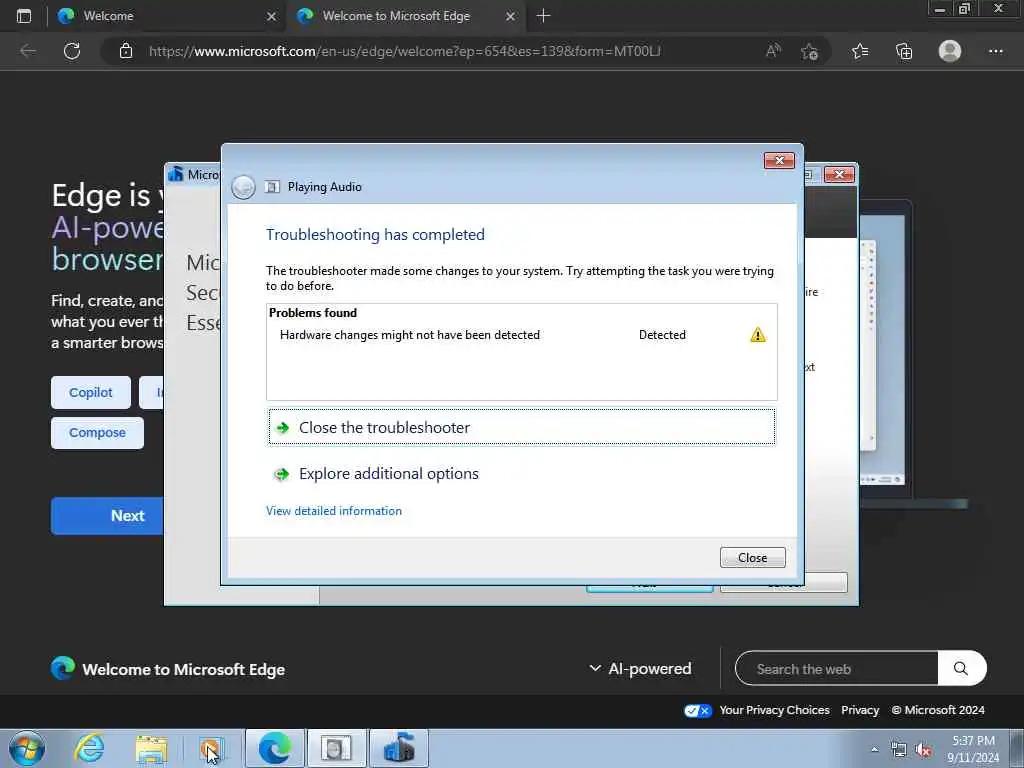Open the clock showing 5:37 PM
Screen dimensions: 1024x768
(x=973, y=749)
